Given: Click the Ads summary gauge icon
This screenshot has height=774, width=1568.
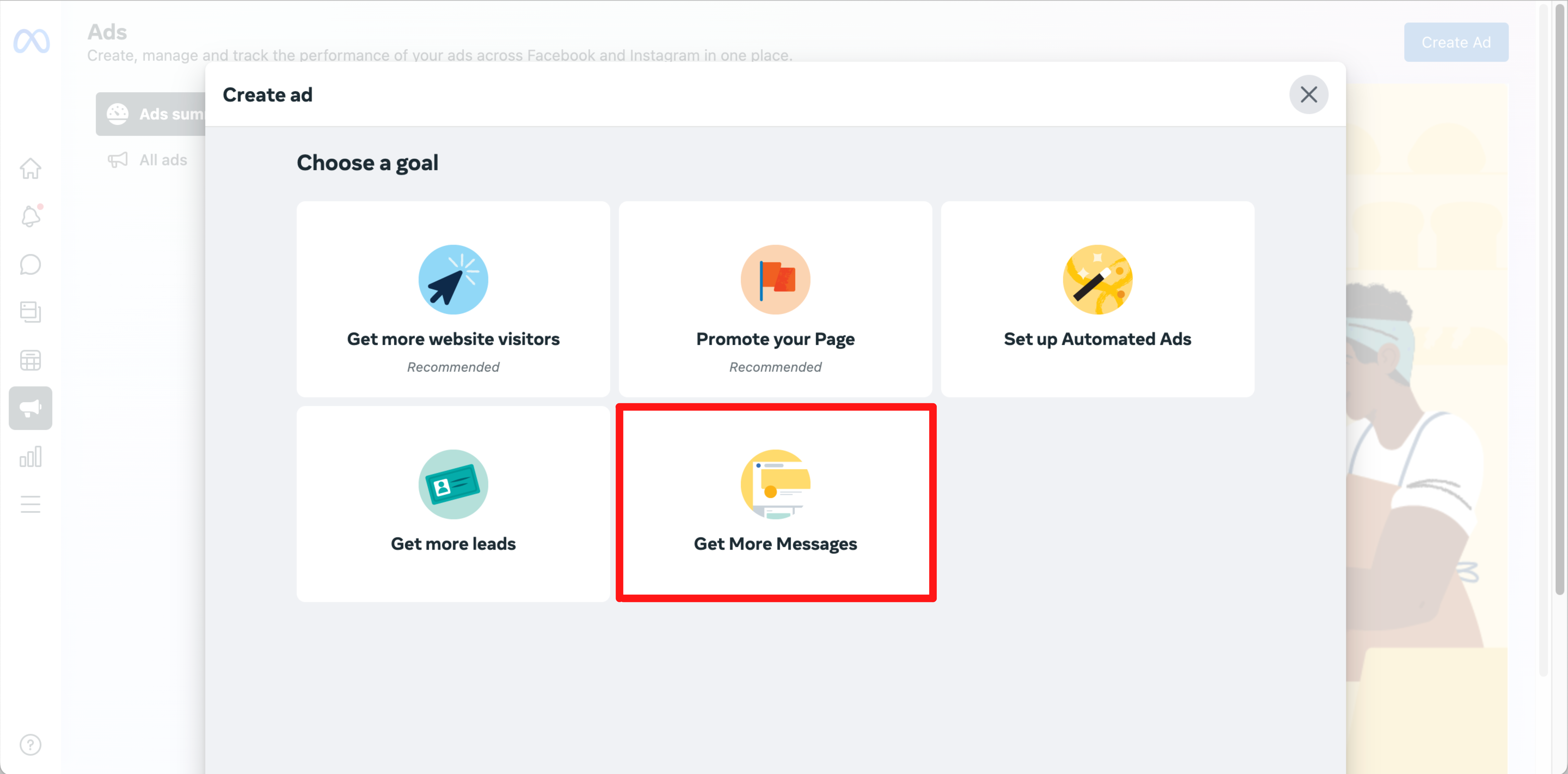Looking at the screenshot, I should click(x=118, y=114).
